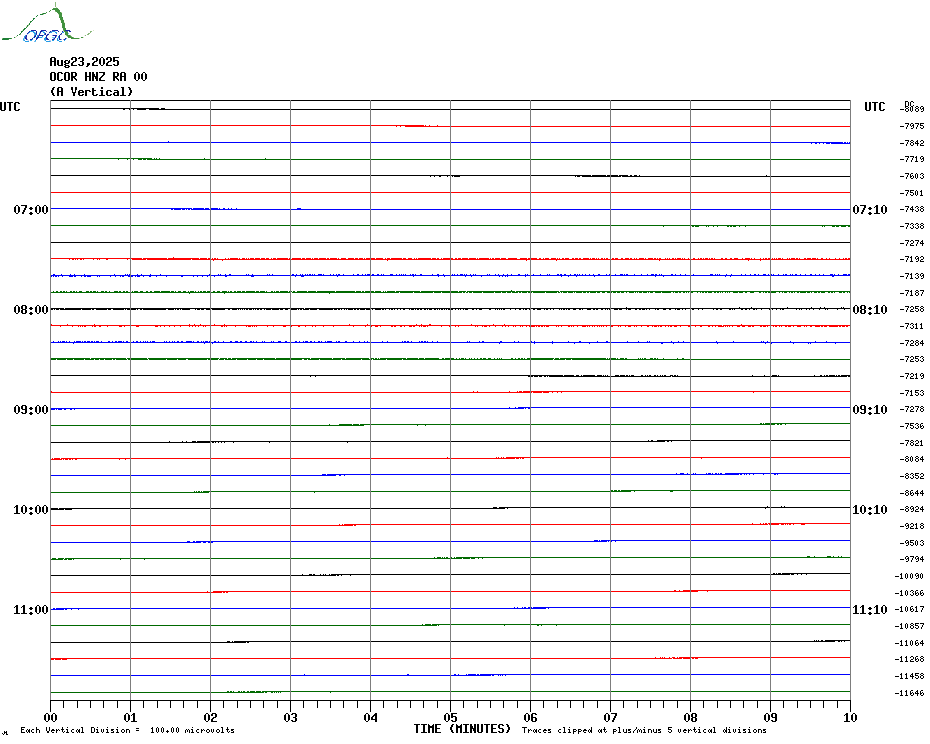Click the DC offset value -7438
Viewport: 930px width, 744px height.
coord(912,209)
